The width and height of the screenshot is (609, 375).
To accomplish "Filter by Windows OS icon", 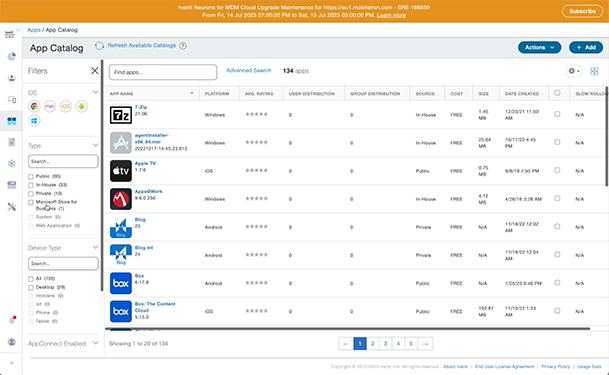I will click(34, 121).
